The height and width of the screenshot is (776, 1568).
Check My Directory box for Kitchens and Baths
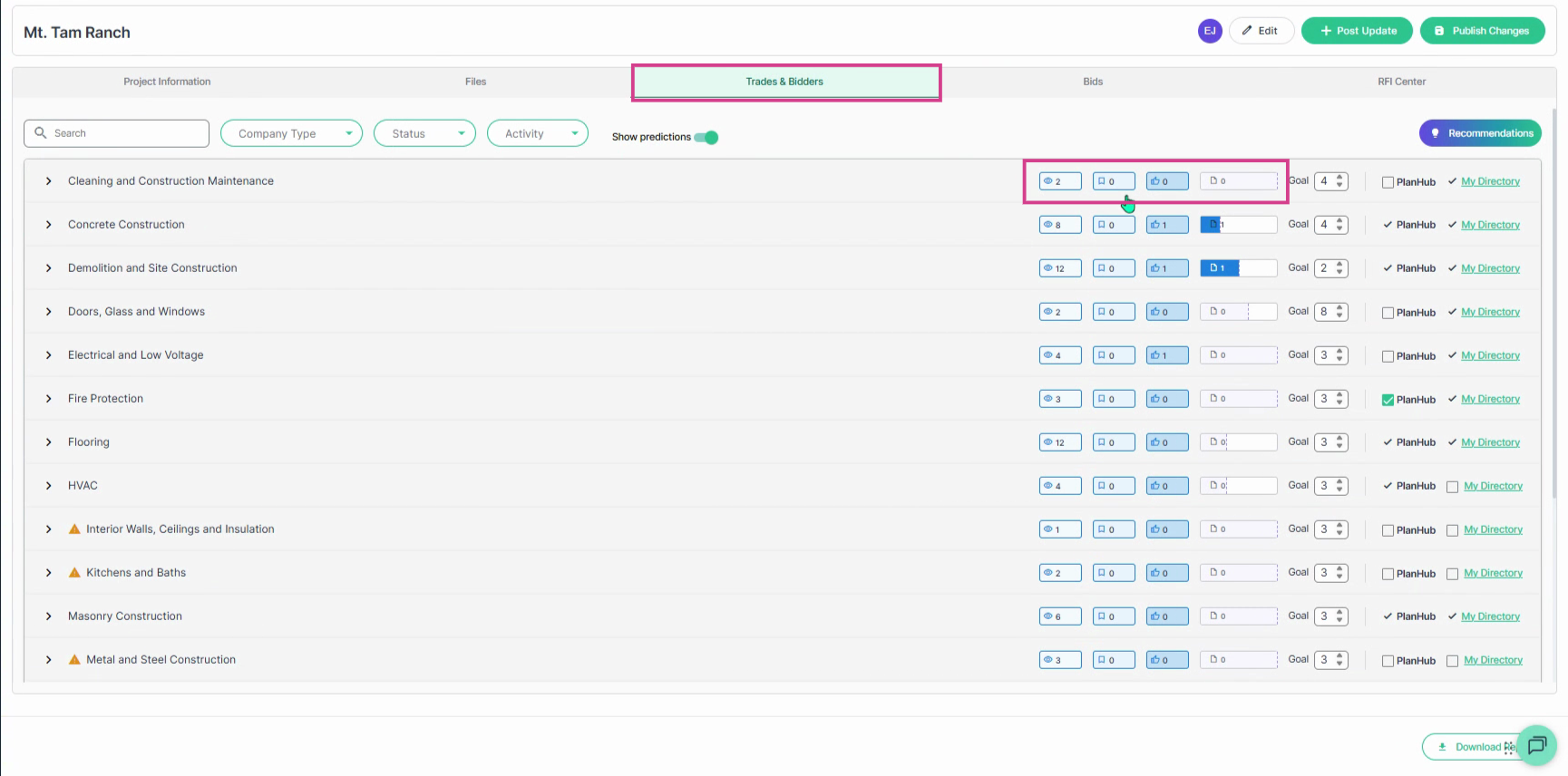tap(1452, 574)
